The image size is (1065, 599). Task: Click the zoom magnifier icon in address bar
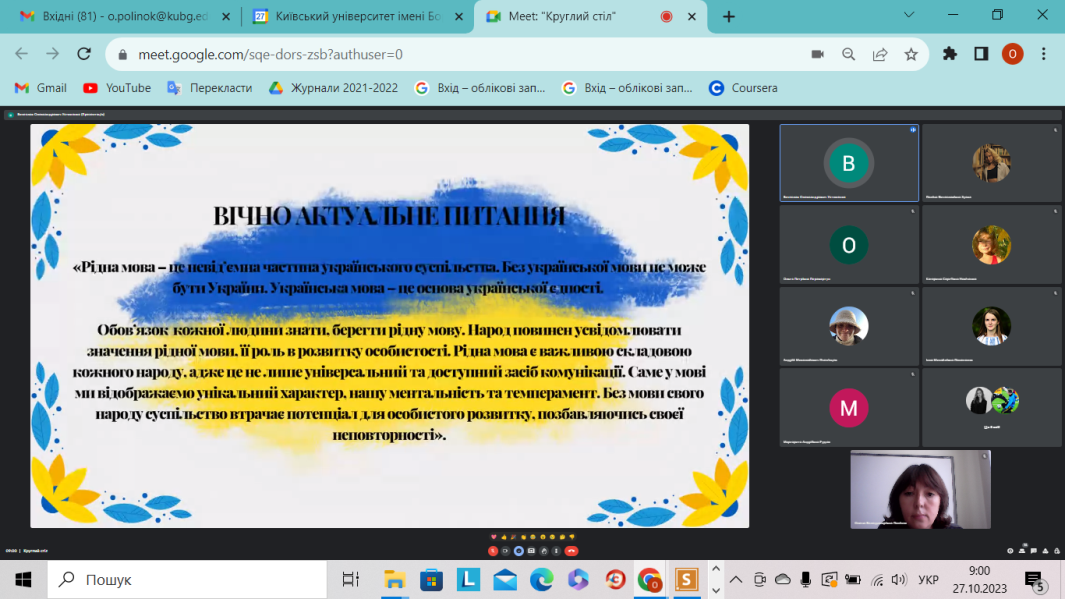(x=849, y=54)
